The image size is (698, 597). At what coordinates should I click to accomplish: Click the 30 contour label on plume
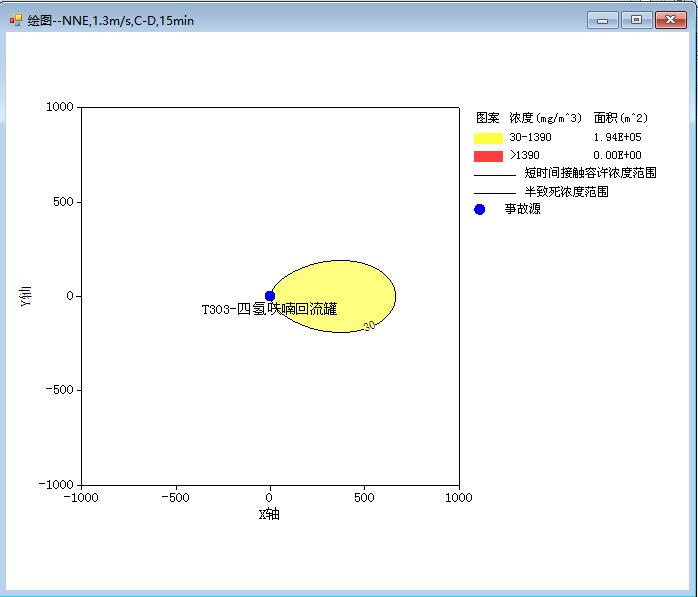coord(369,326)
